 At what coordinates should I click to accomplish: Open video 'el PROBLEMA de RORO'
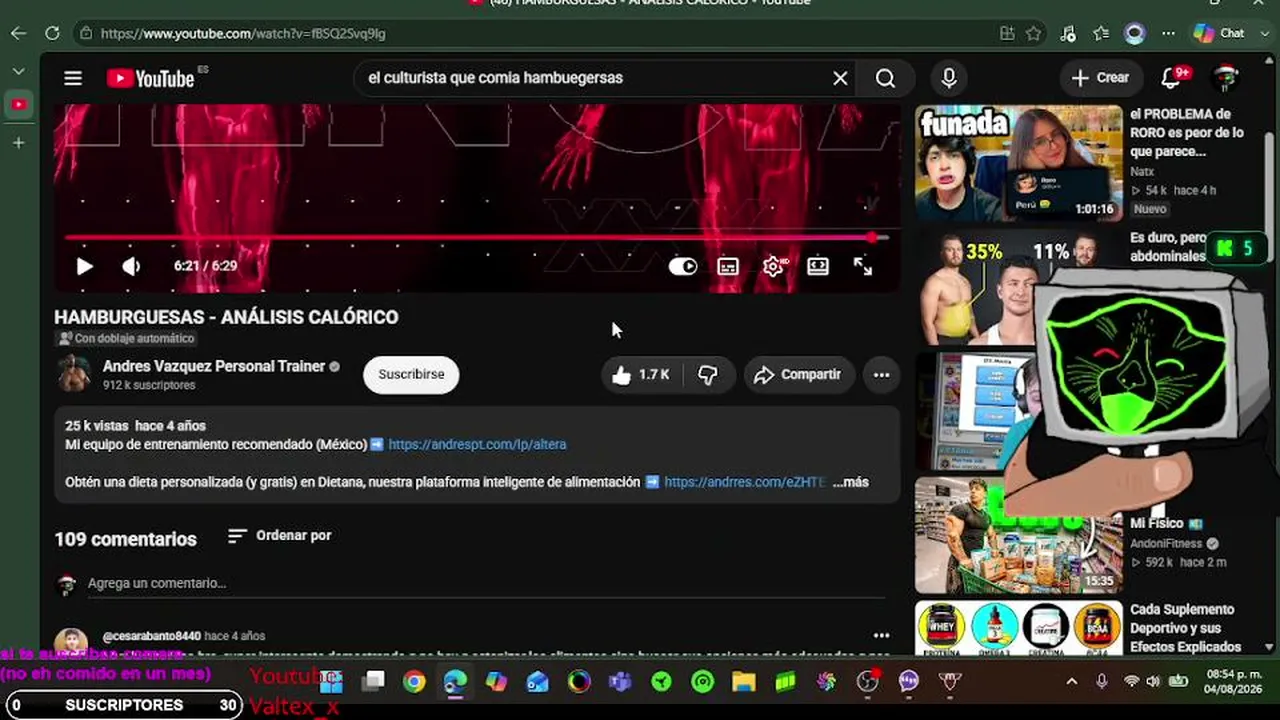tap(1187, 133)
